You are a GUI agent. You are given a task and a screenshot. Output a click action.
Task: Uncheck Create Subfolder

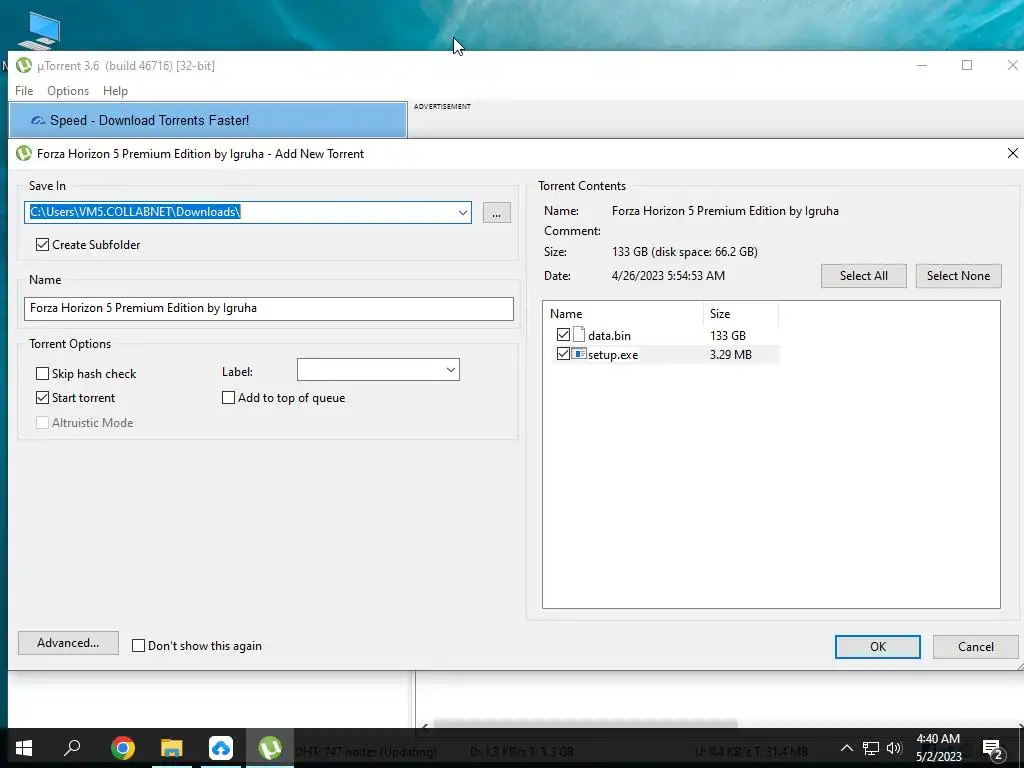pos(42,245)
